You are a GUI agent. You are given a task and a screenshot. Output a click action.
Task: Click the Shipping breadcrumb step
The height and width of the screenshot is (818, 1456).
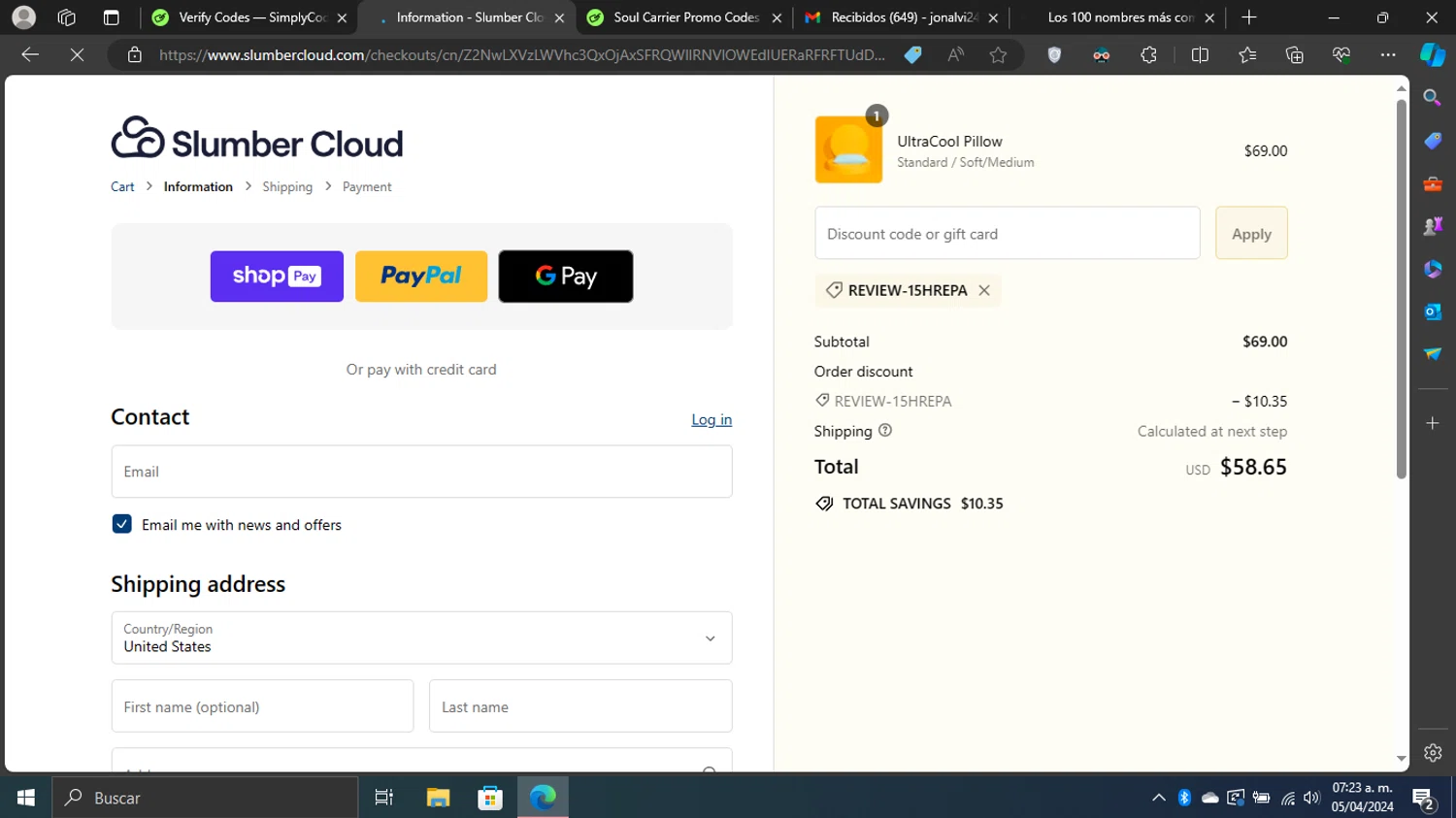[x=287, y=186]
